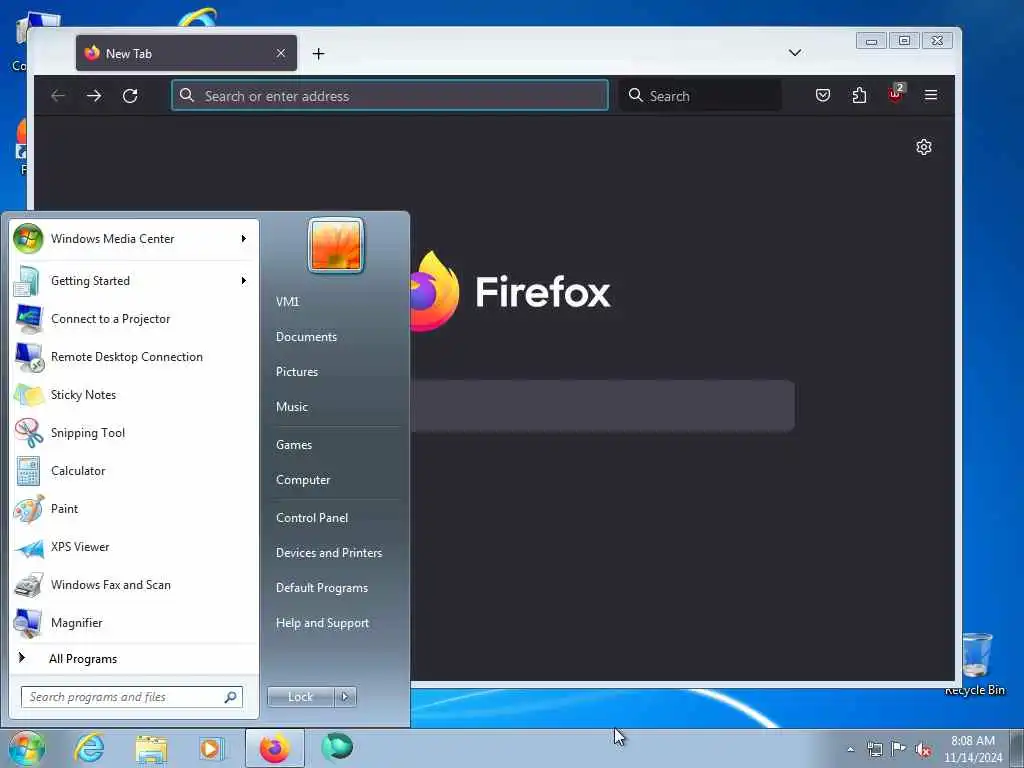This screenshot has width=1024, height=768.
Task: Expand the list all tabs chevron
Action: tap(795, 53)
